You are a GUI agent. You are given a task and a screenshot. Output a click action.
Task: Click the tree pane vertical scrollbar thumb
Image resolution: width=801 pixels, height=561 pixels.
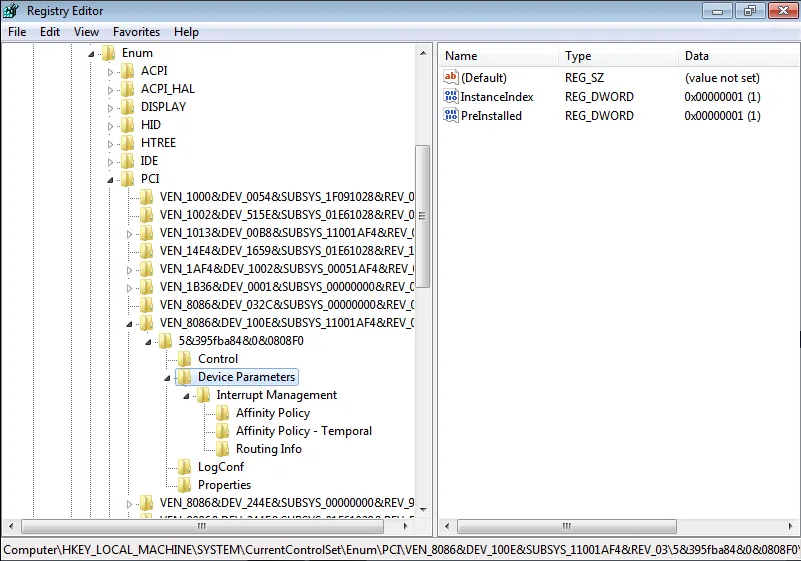pos(422,217)
